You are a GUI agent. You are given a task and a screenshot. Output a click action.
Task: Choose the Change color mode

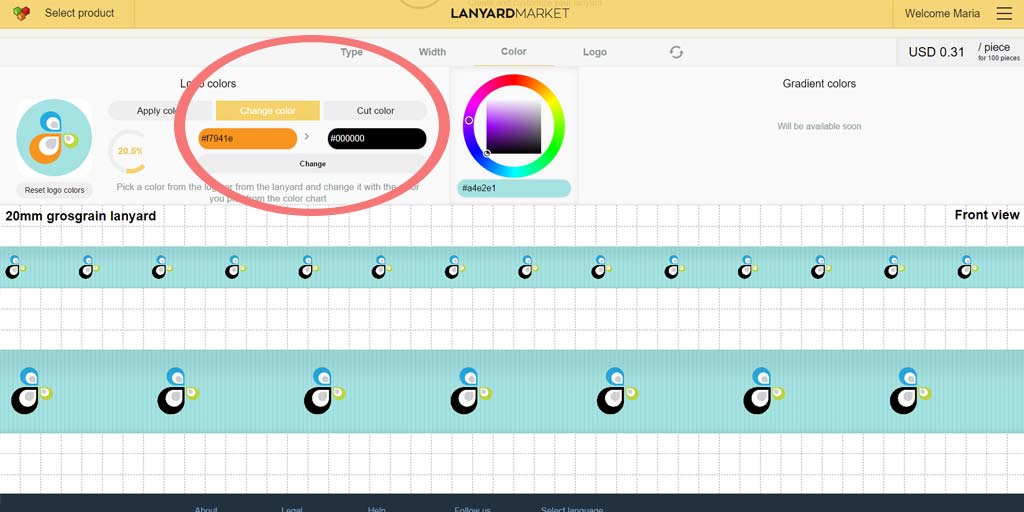(268, 111)
